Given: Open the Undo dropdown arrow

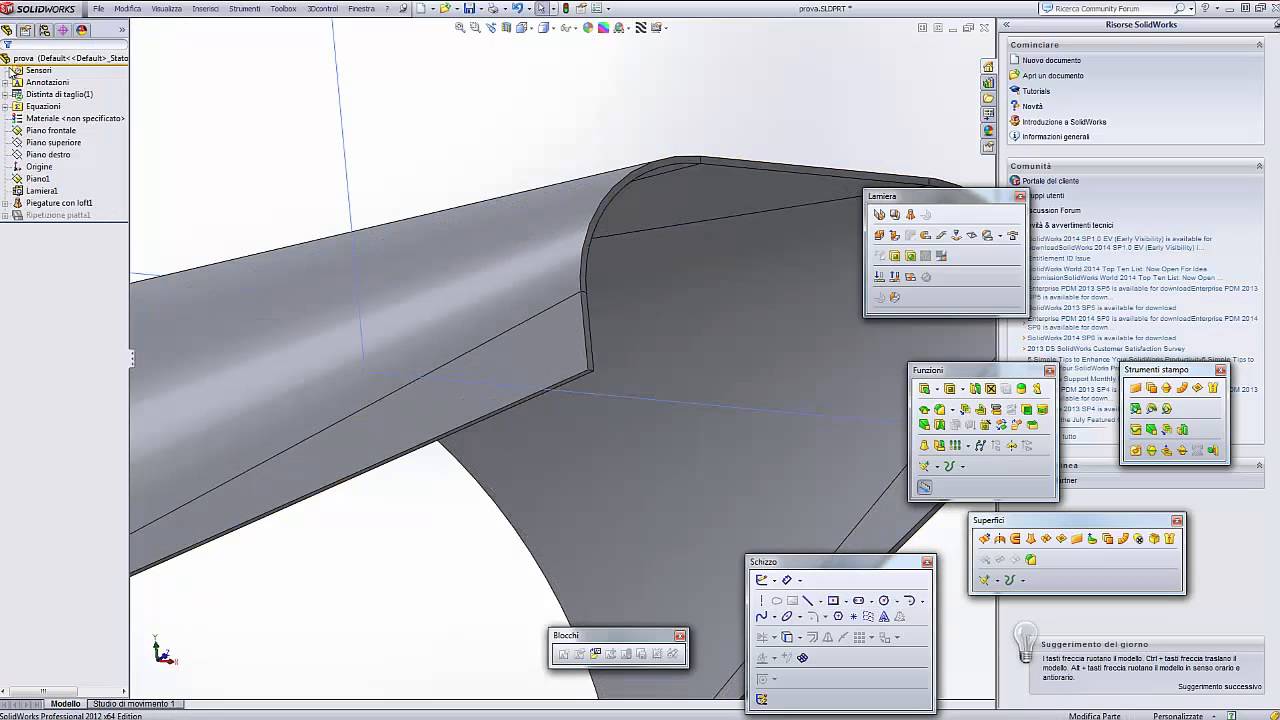Looking at the screenshot, I should click(529, 9).
